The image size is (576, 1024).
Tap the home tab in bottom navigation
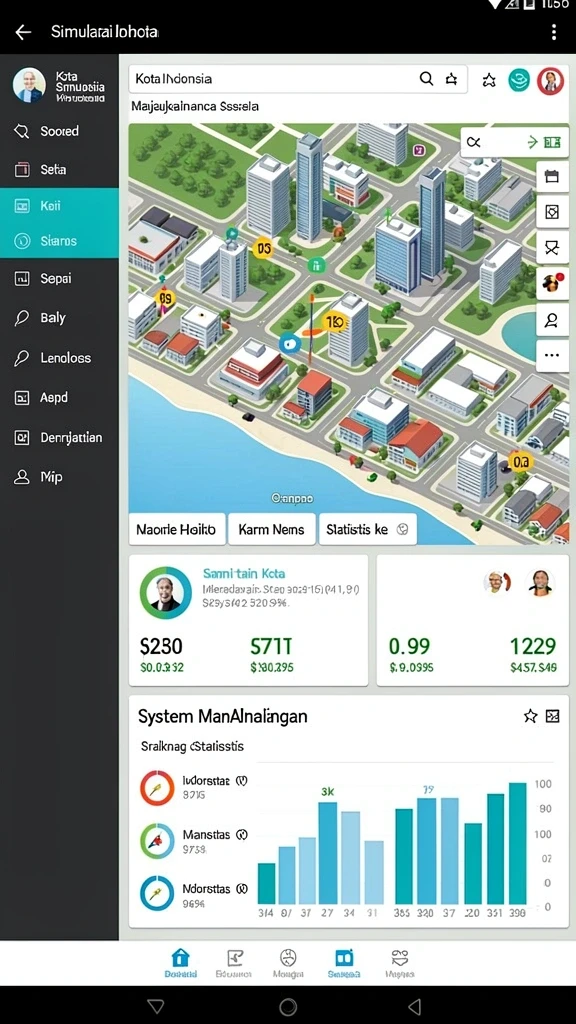180,963
